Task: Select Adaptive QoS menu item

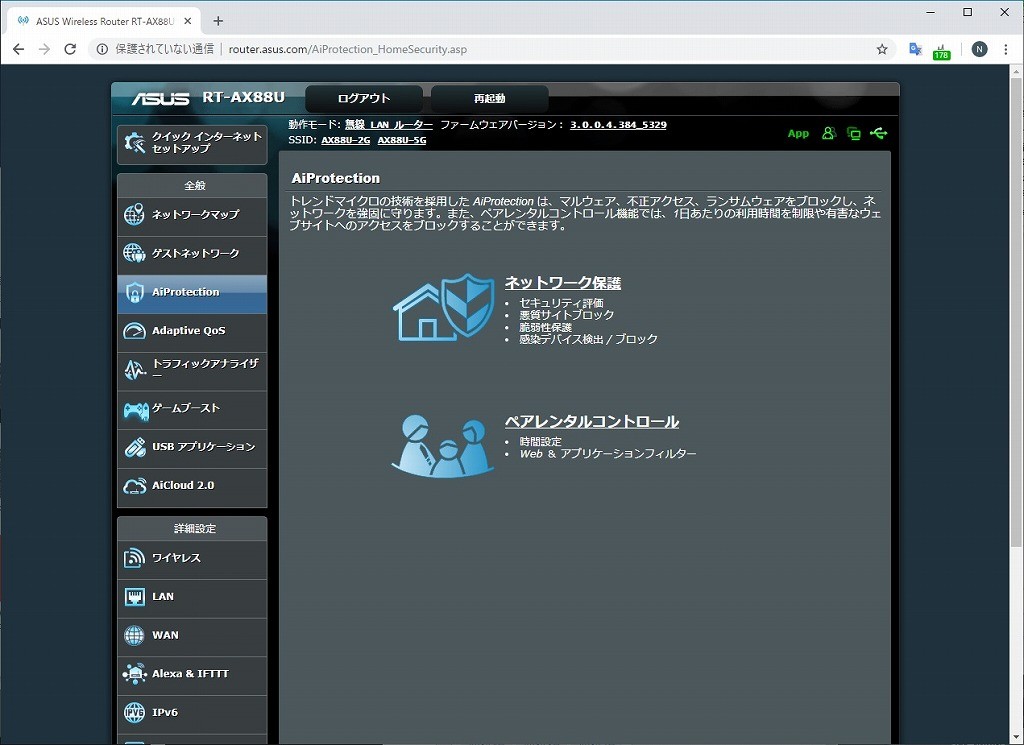Action: pyautogui.click(x=192, y=331)
